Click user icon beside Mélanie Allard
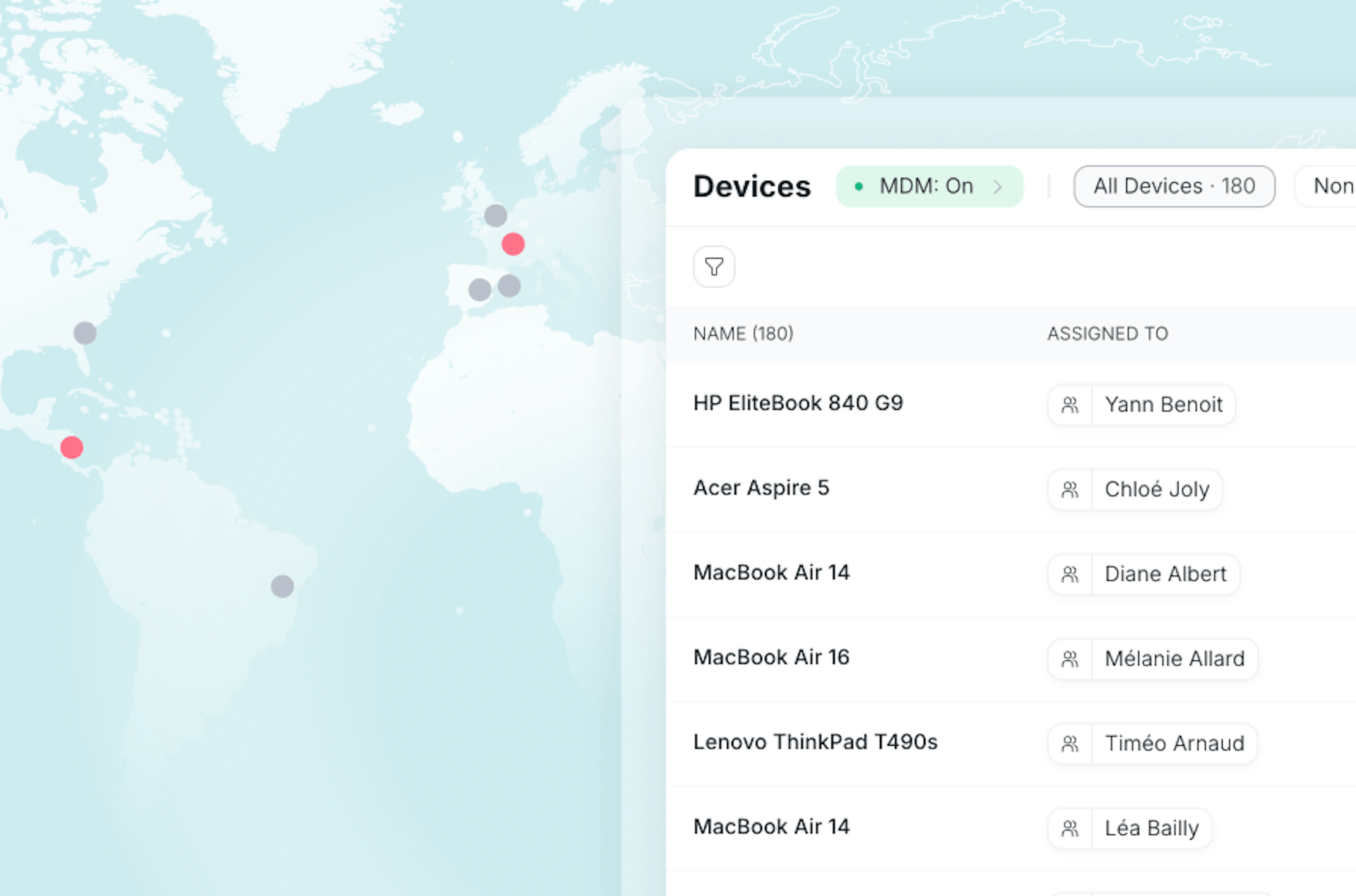 pos(1070,659)
